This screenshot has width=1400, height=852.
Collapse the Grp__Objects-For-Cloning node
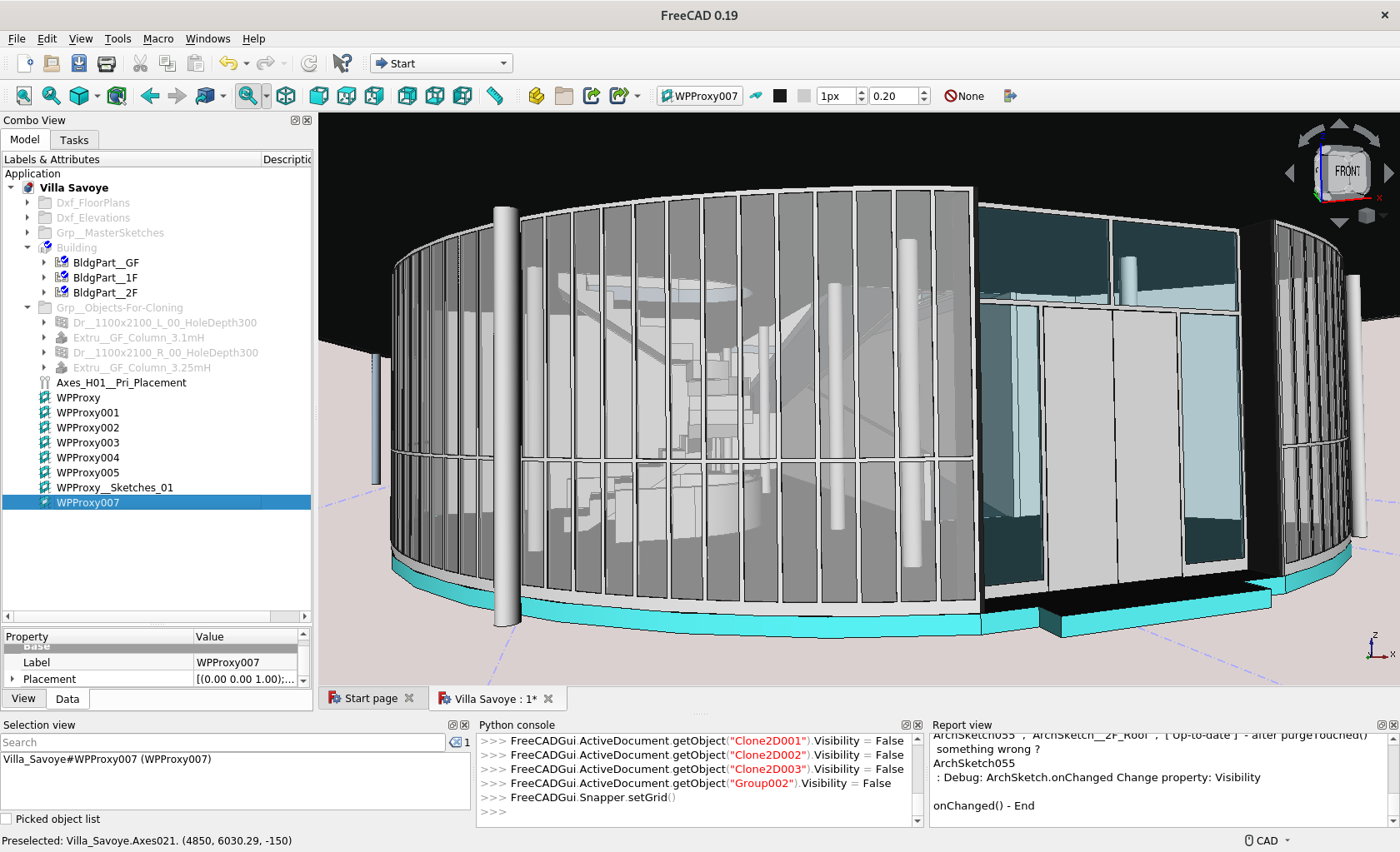pos(27,308)
